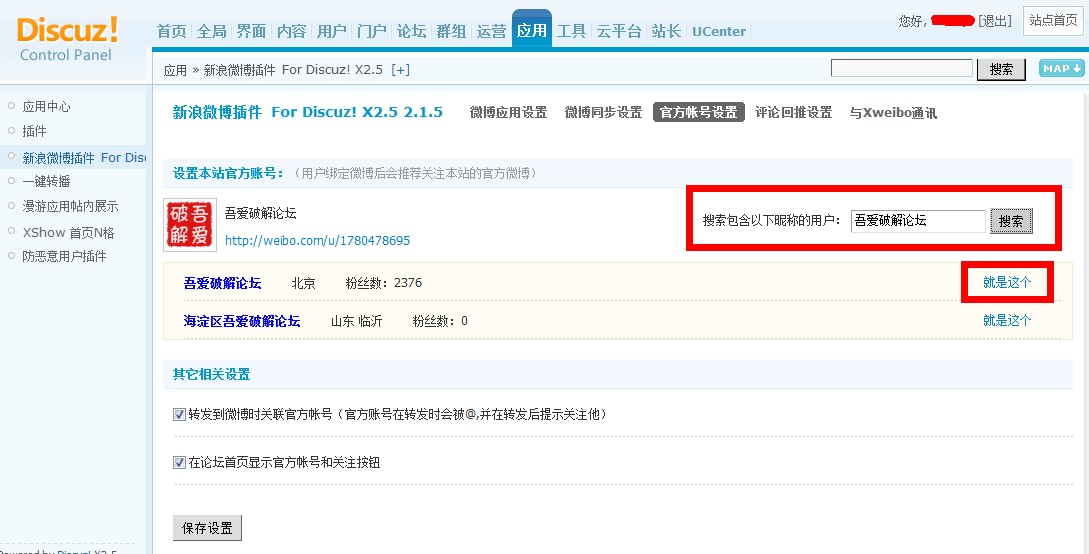Open the 工具 top menu
The height and width of the screenshot is (554, 1089).
[x=572, y=31]
